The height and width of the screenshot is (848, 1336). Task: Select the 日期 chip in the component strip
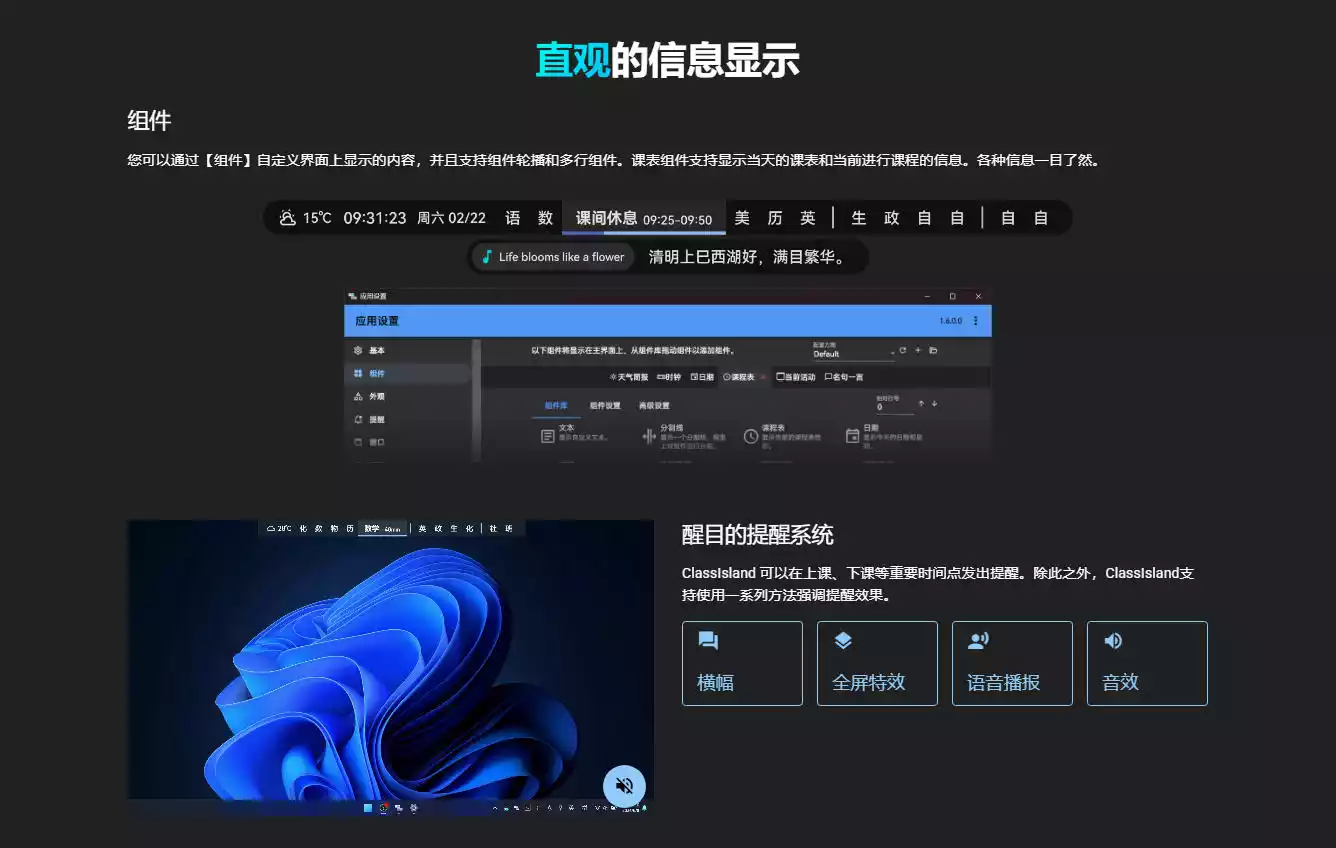point(703,377)
